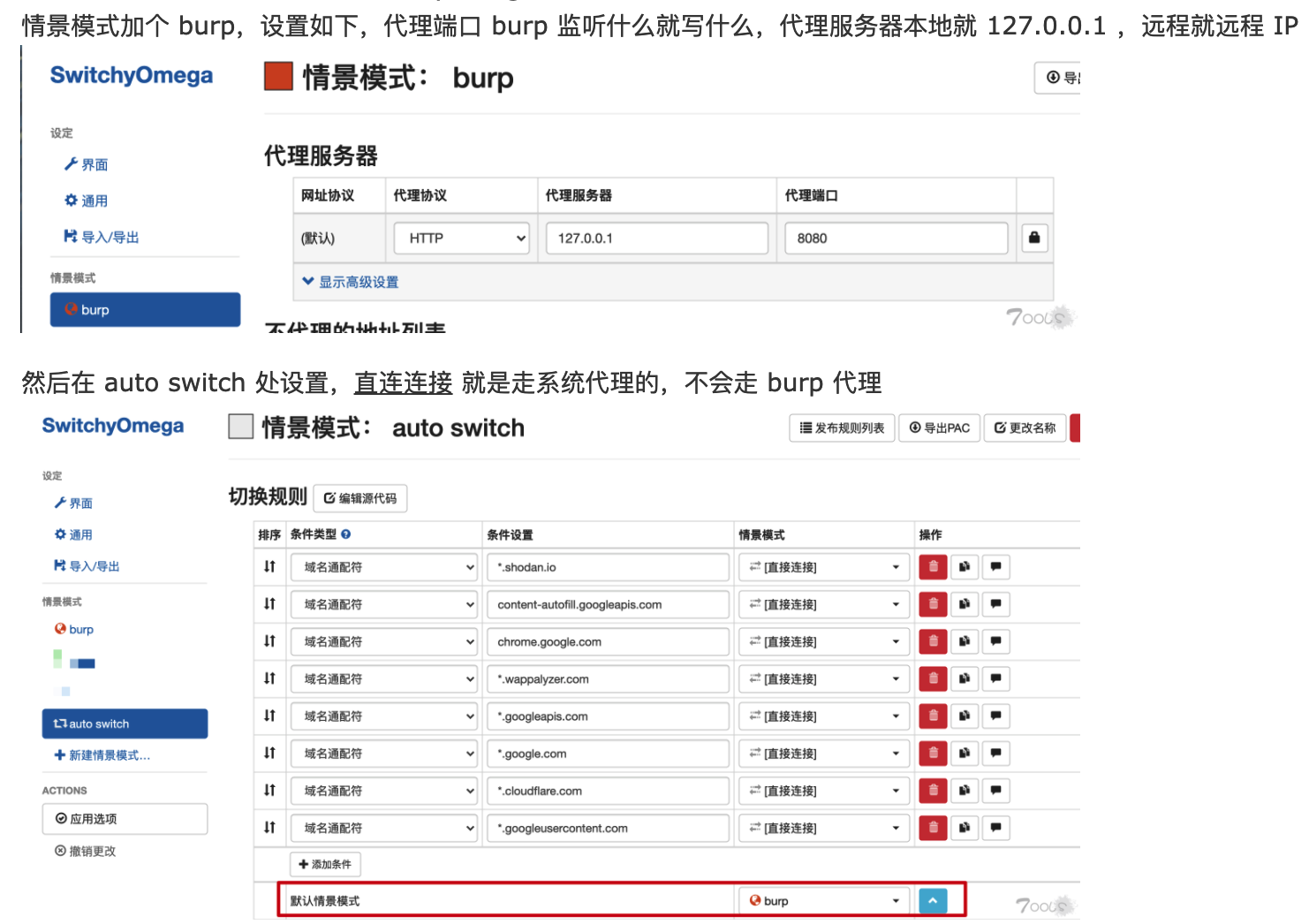Click 新建情景模式 new profile link
This screenshot has width=1309, height=924.
102,755
